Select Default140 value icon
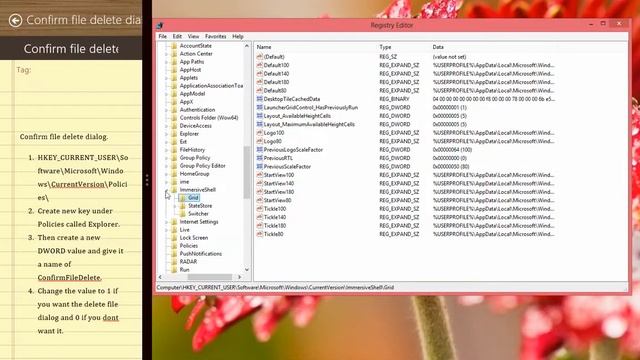This screenshot has height=360, width=640. pos(260,73)
